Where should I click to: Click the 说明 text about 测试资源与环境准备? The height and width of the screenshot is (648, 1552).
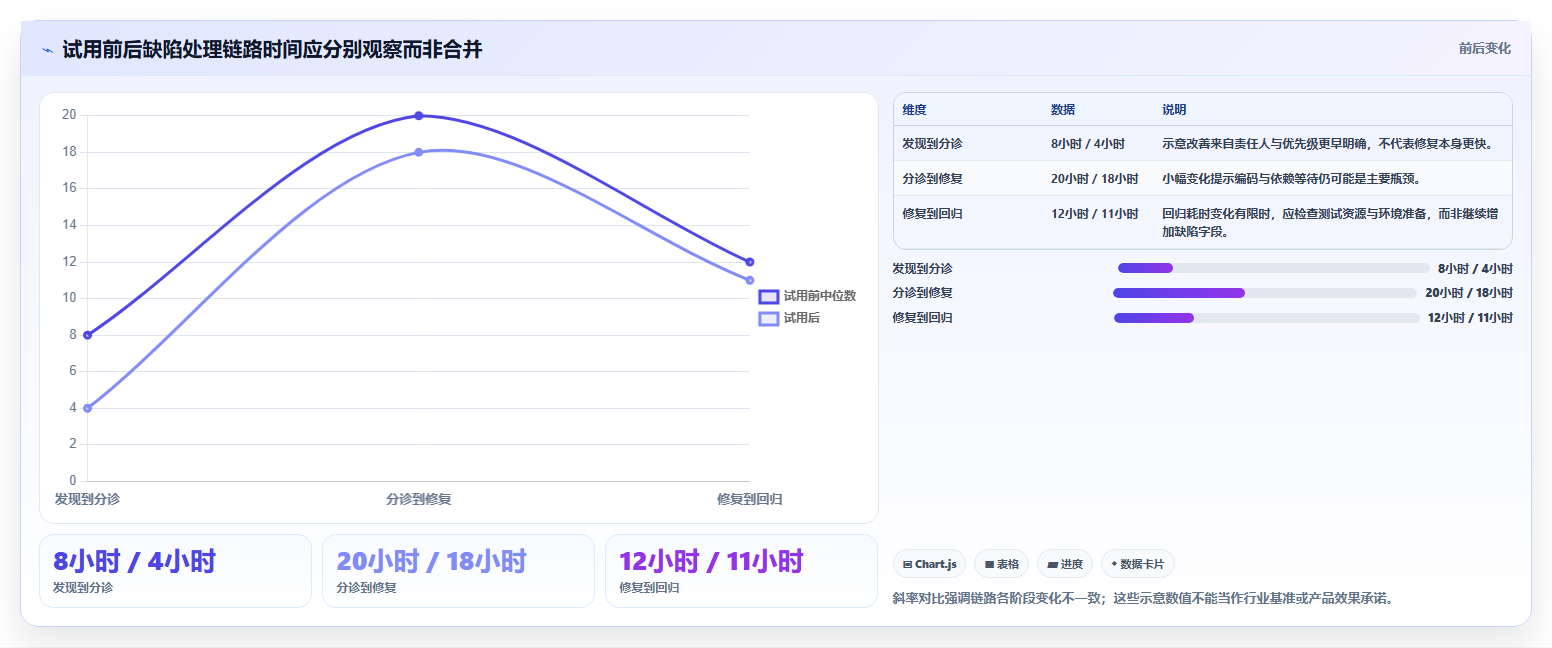coord(1330,222)
